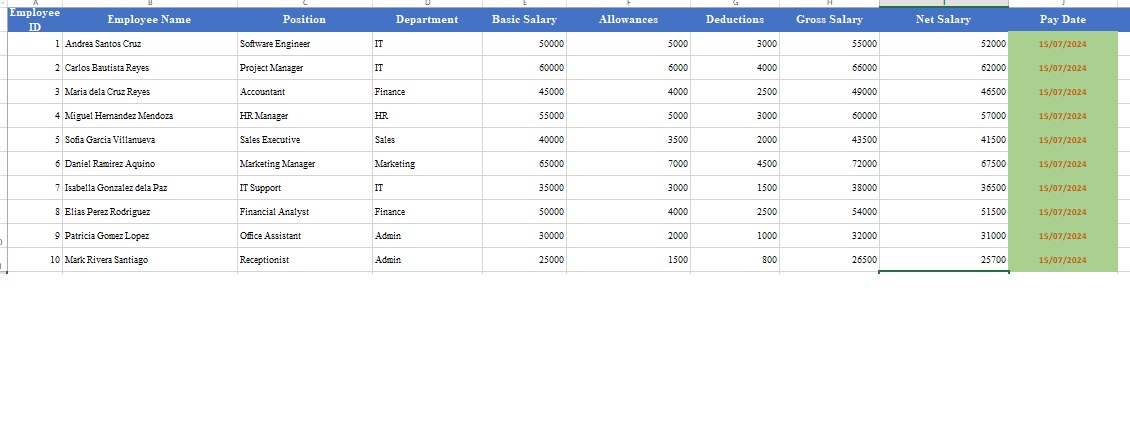Click Mark Rivera Santiago's pay date cell

tap(1062, 260)
